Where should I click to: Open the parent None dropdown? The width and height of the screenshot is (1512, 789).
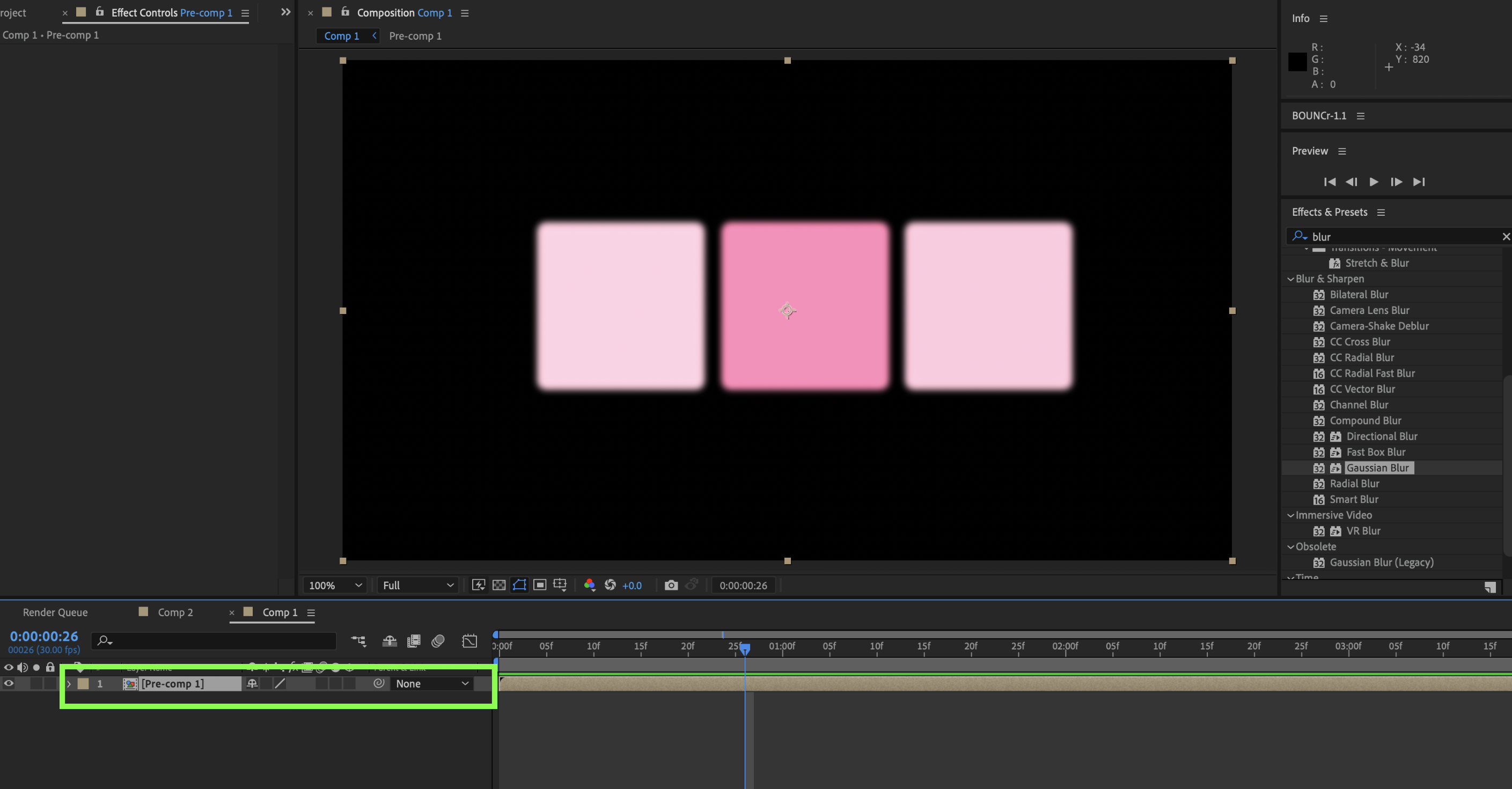click(x=432, y=683)
